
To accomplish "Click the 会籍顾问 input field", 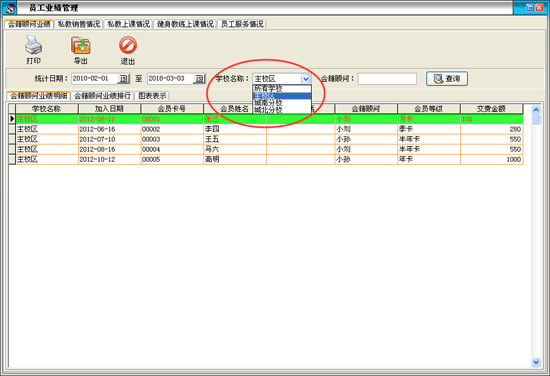I will 387,79.
